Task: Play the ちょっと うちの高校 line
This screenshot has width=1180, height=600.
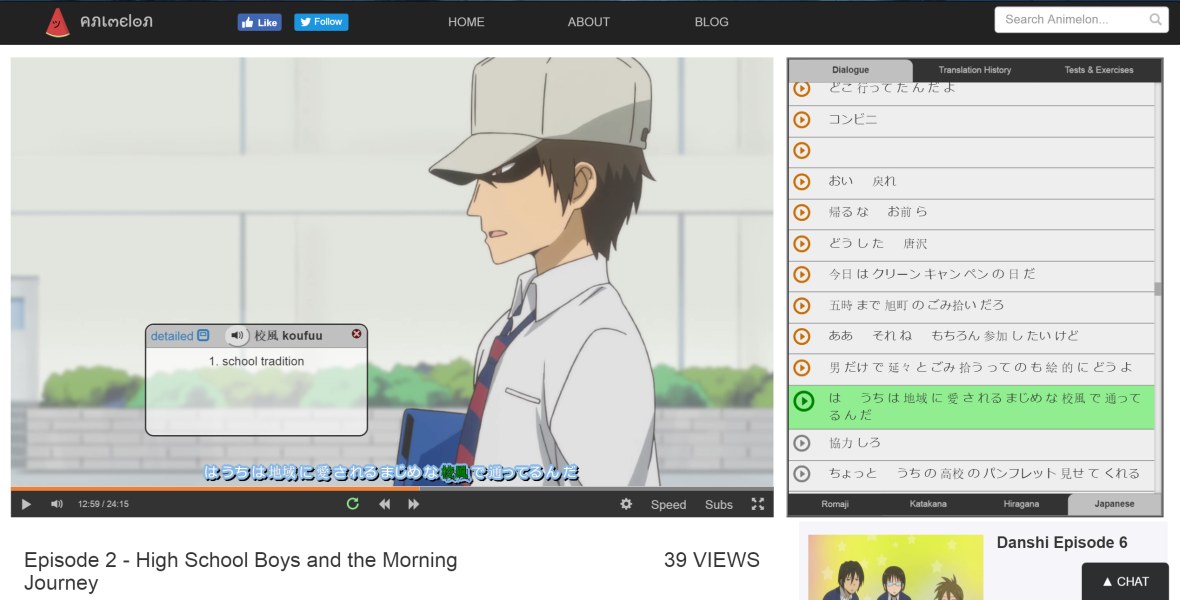Action: tap(802, 474)
